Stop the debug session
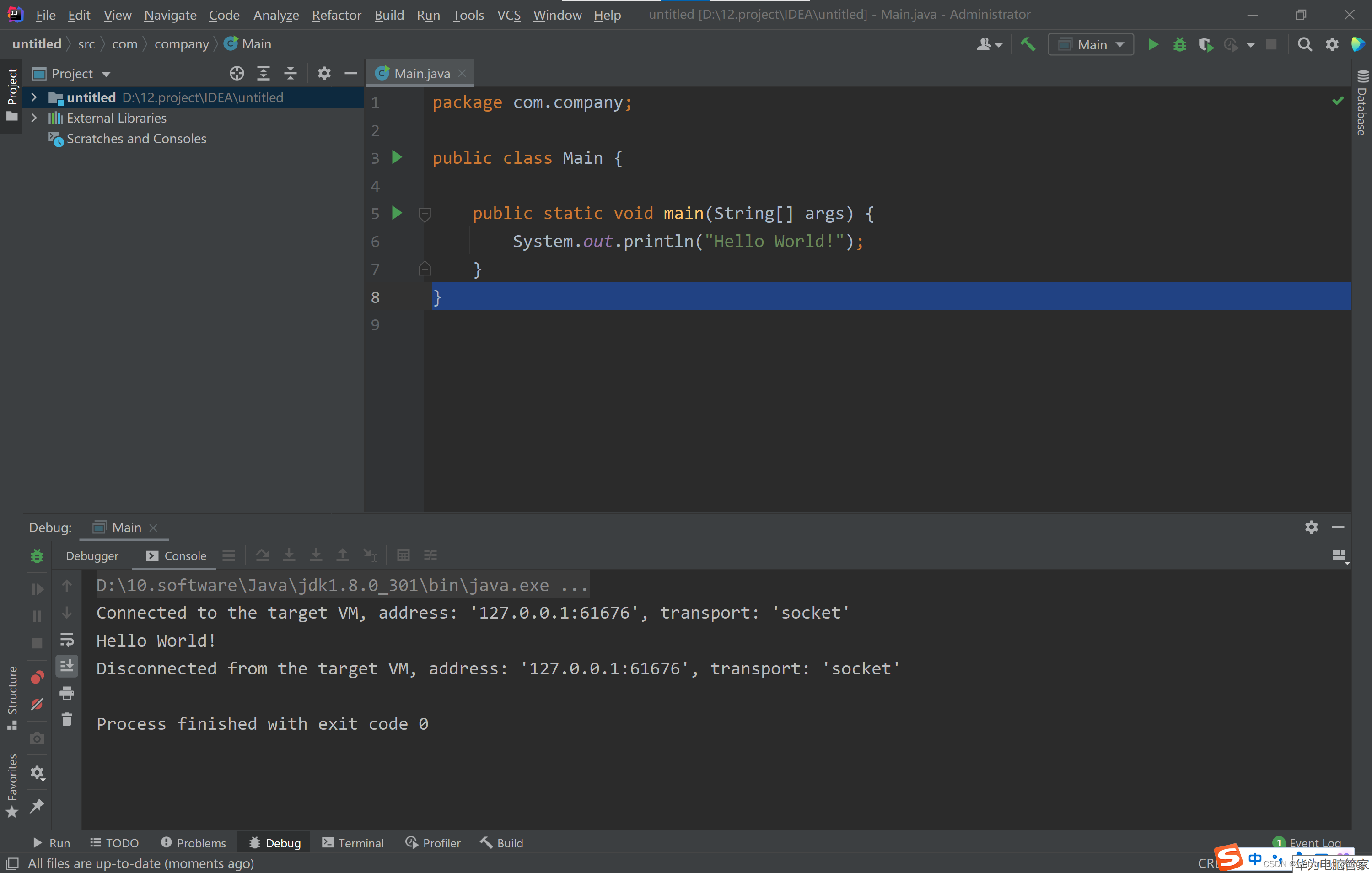The image size is (1372, 873). [37, 643]
